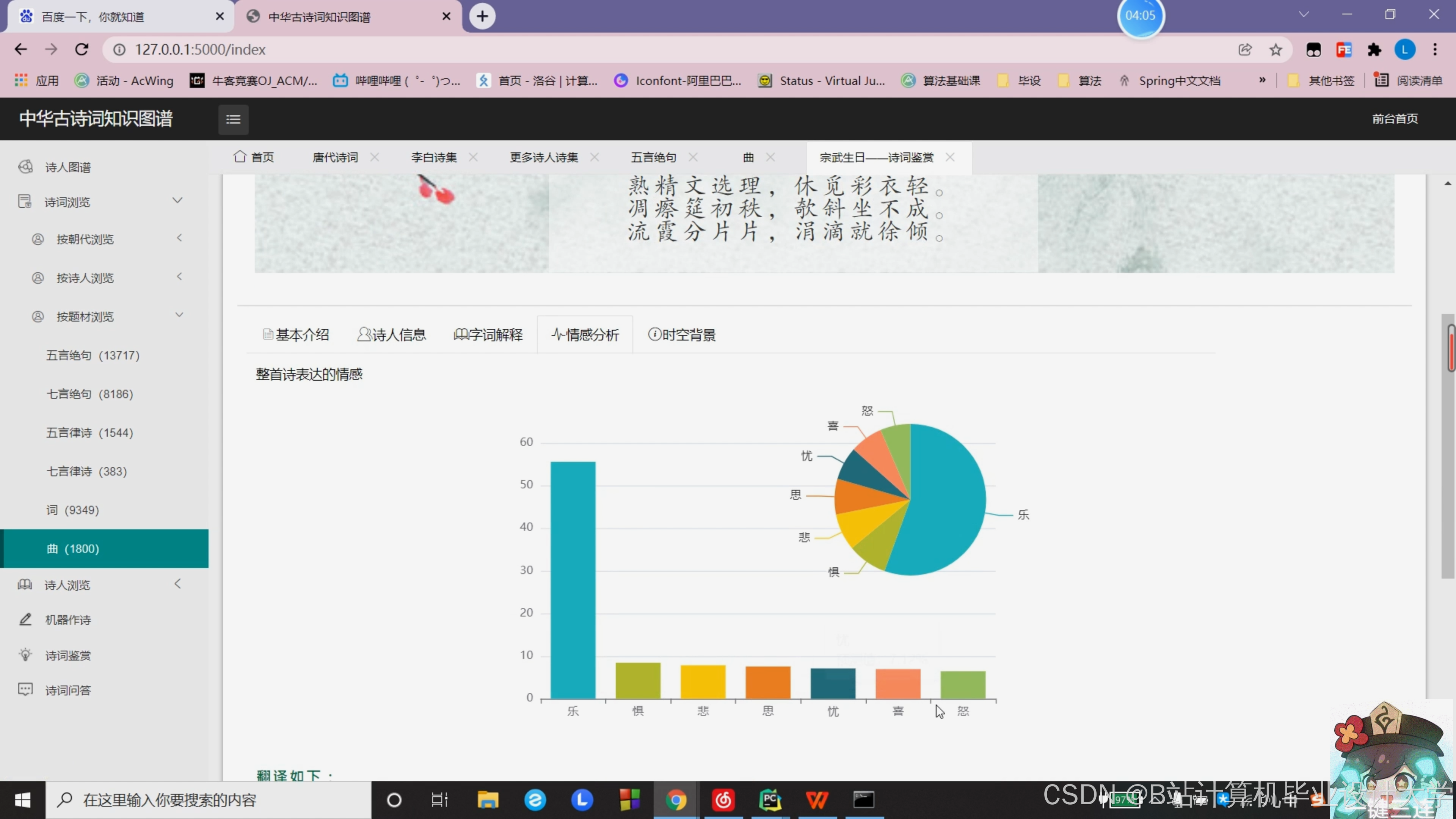Open PyCharm from the Windows taskbar
Viewport: 1456px width, 819px height.
770,800
